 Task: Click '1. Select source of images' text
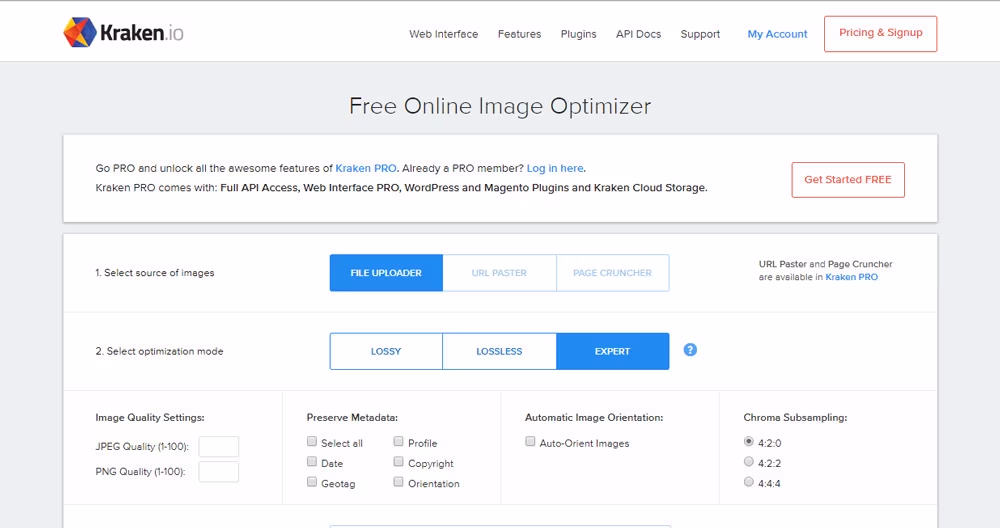pos(155,273)
